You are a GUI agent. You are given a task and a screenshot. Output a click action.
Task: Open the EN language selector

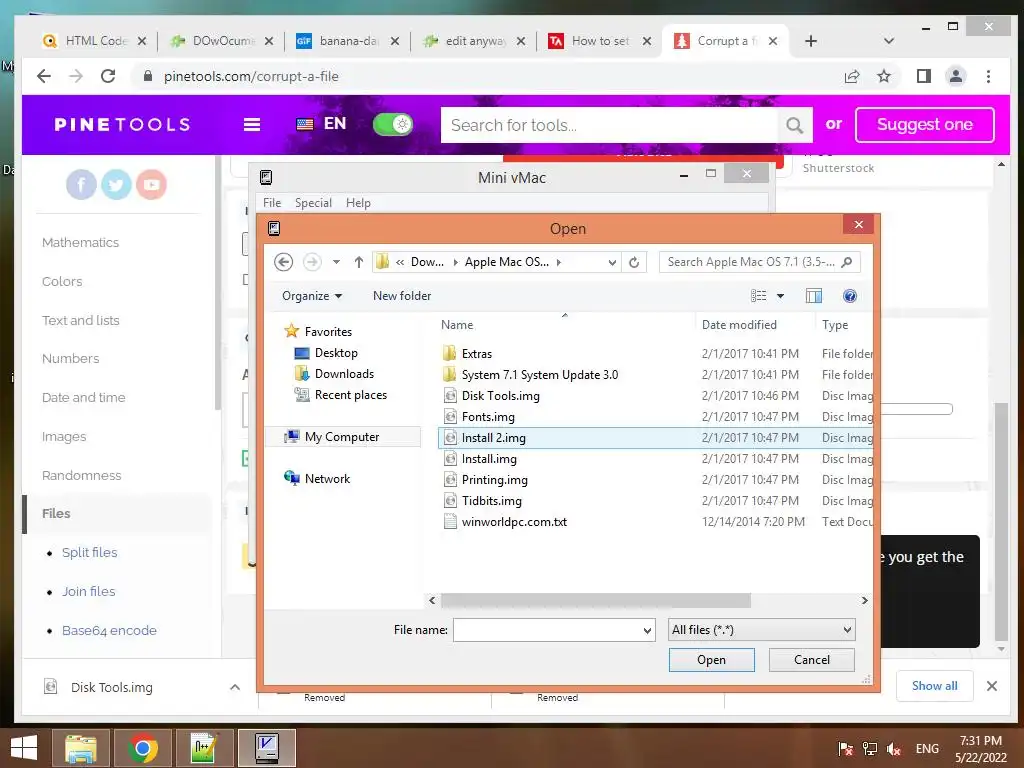tap(321, 124)
